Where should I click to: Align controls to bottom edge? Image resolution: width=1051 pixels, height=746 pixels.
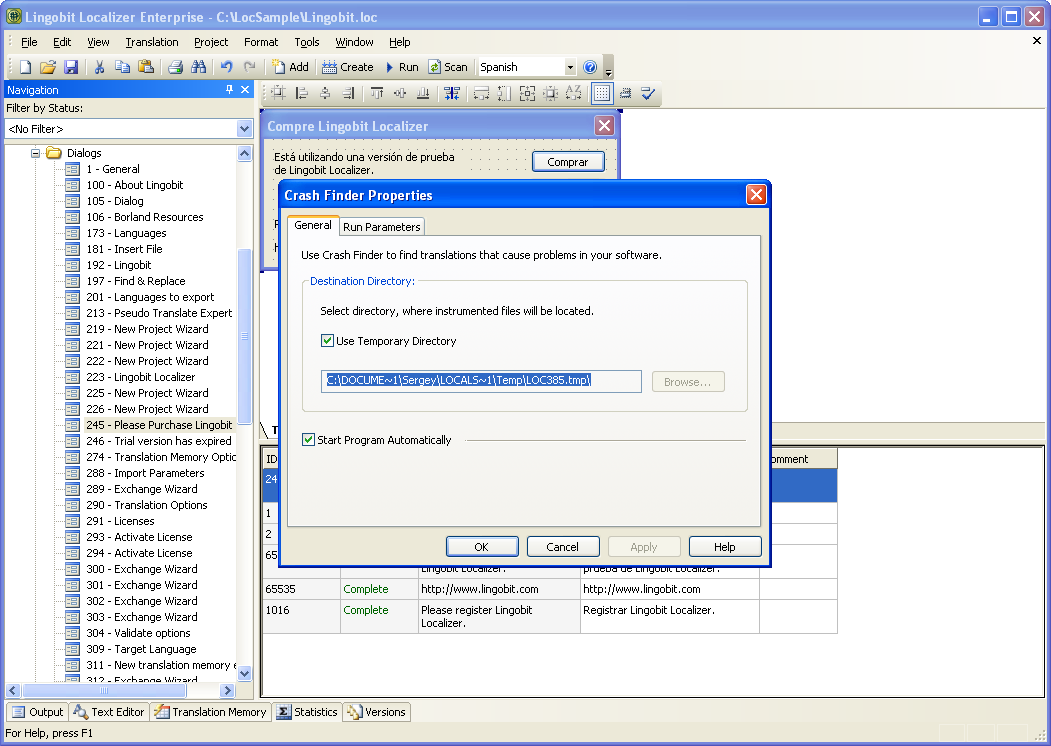point(423,93)
